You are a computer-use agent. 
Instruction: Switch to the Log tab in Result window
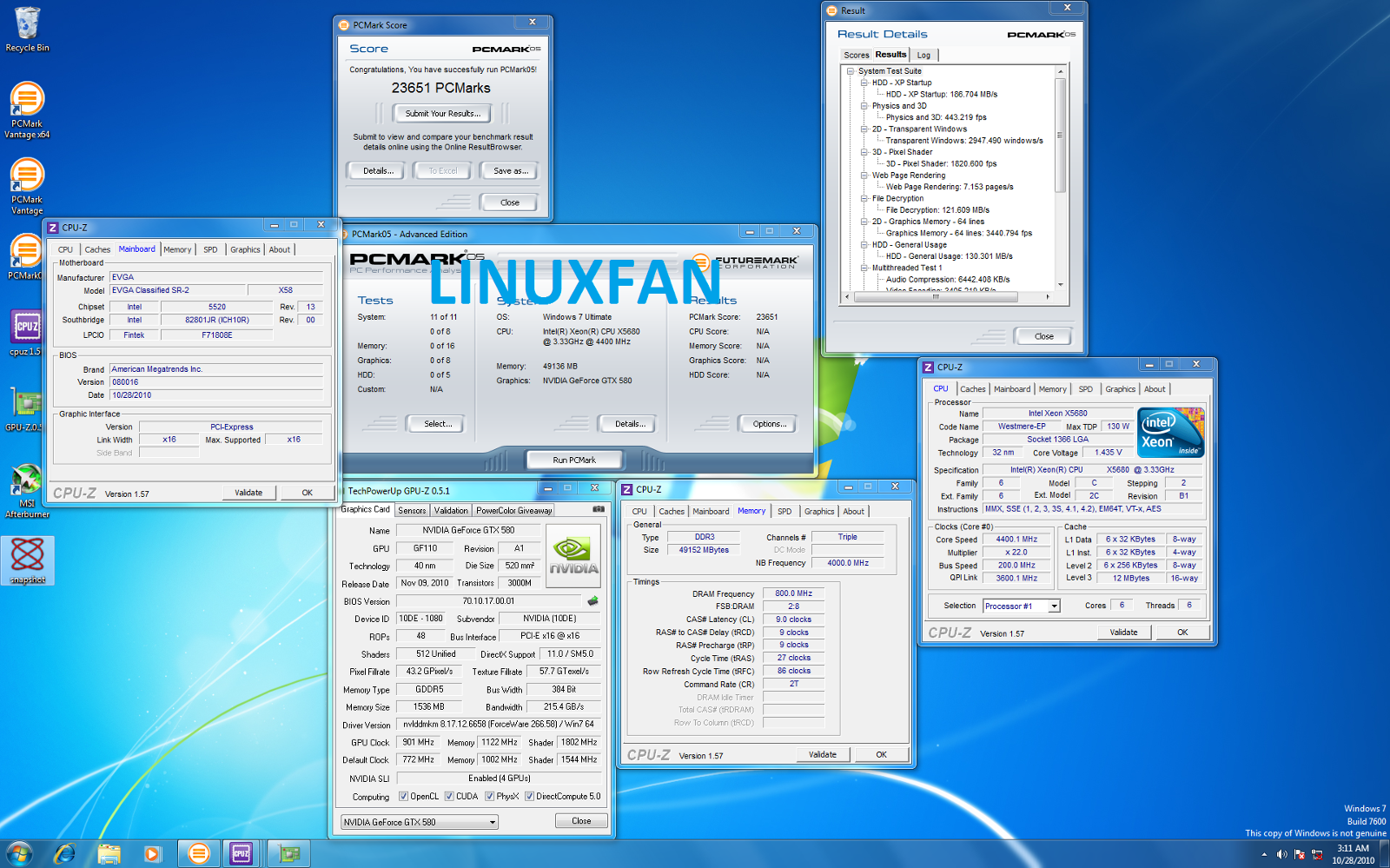(x=923, y=55)
